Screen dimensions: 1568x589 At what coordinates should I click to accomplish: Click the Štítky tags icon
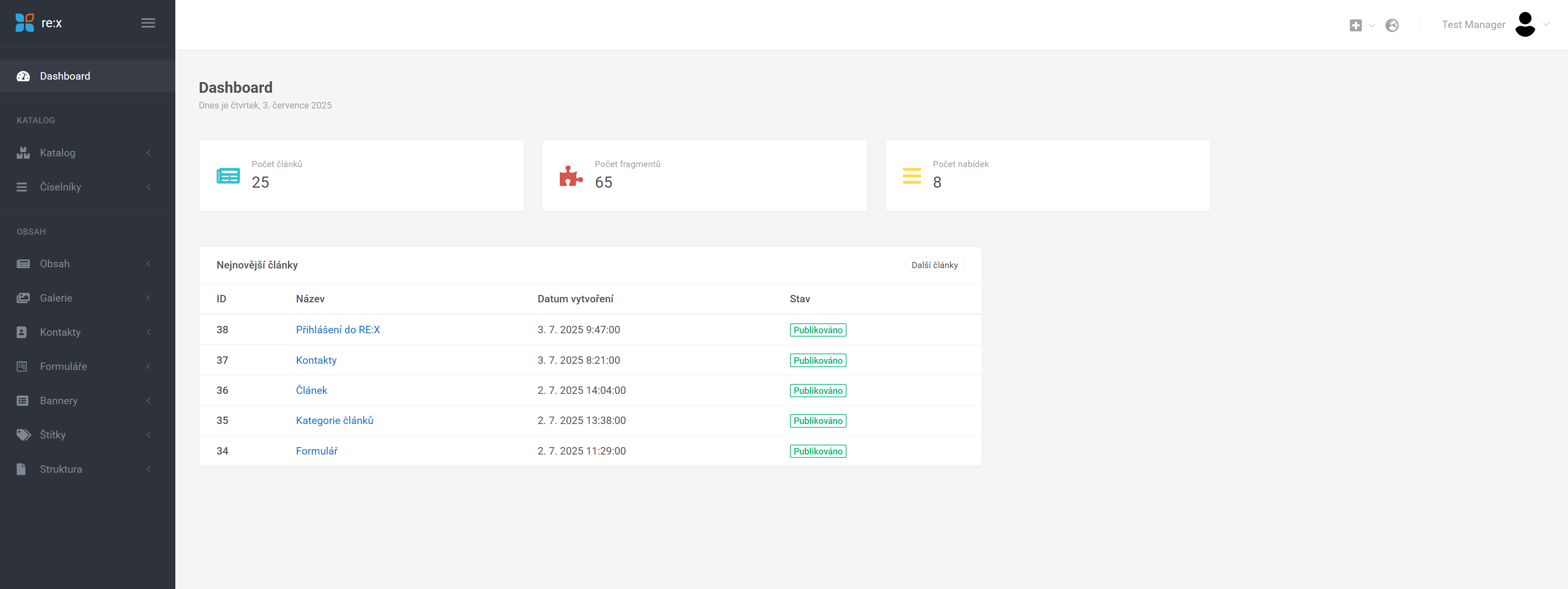23,434
